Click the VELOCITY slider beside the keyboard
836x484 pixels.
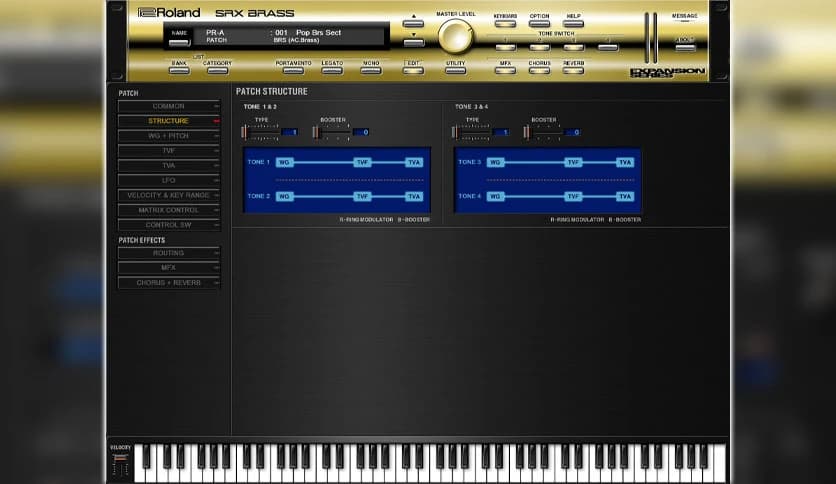pyautogui.click(x=120, y=464)
